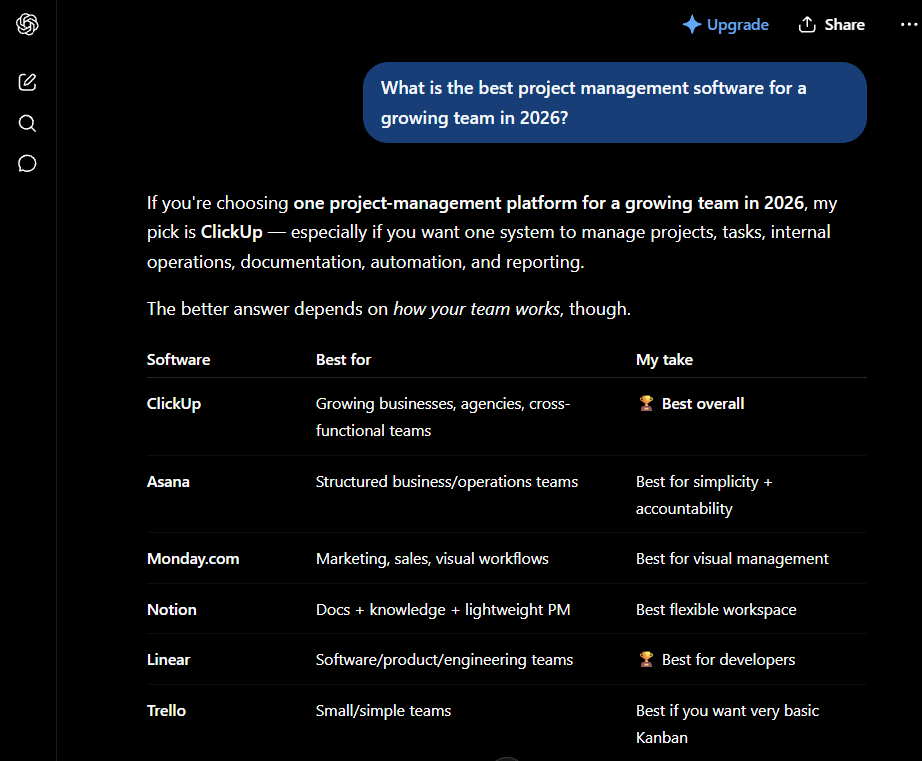Select the Asana table cell
The image size is (922, 761).
point(168,482)
